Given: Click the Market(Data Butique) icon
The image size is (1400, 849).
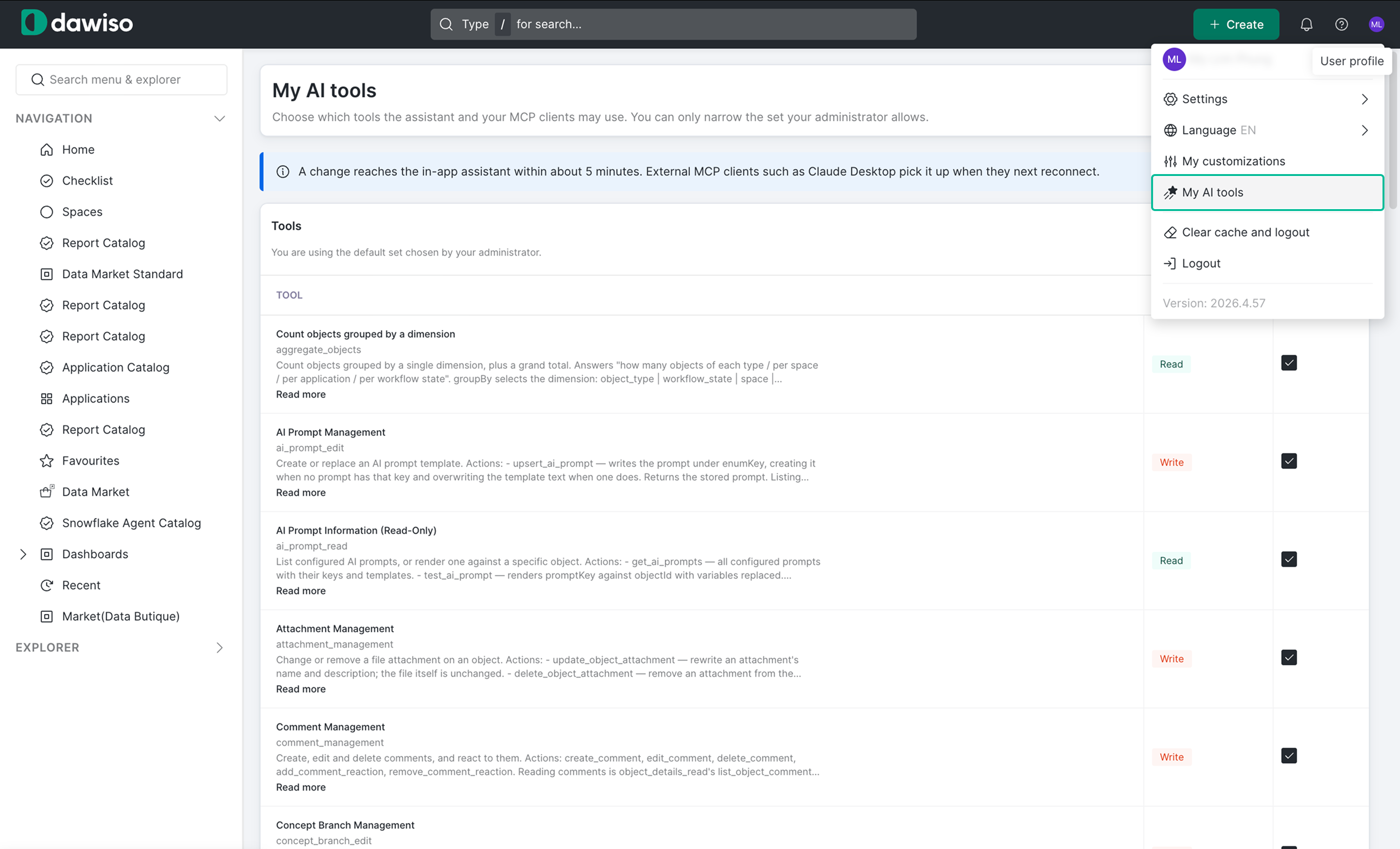Looking at the screenshot, I should pos(47,617).
